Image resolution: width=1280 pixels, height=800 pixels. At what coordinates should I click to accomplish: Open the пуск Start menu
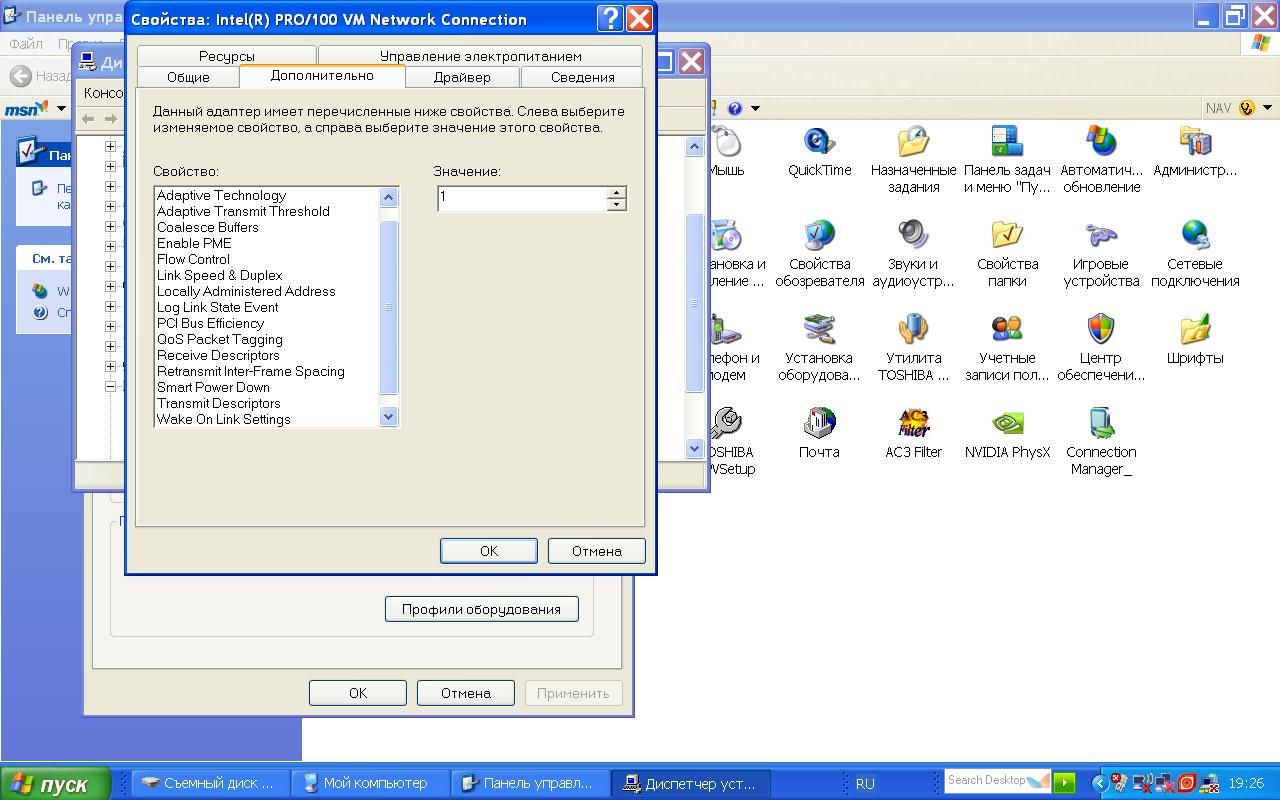tap(50, 784)
